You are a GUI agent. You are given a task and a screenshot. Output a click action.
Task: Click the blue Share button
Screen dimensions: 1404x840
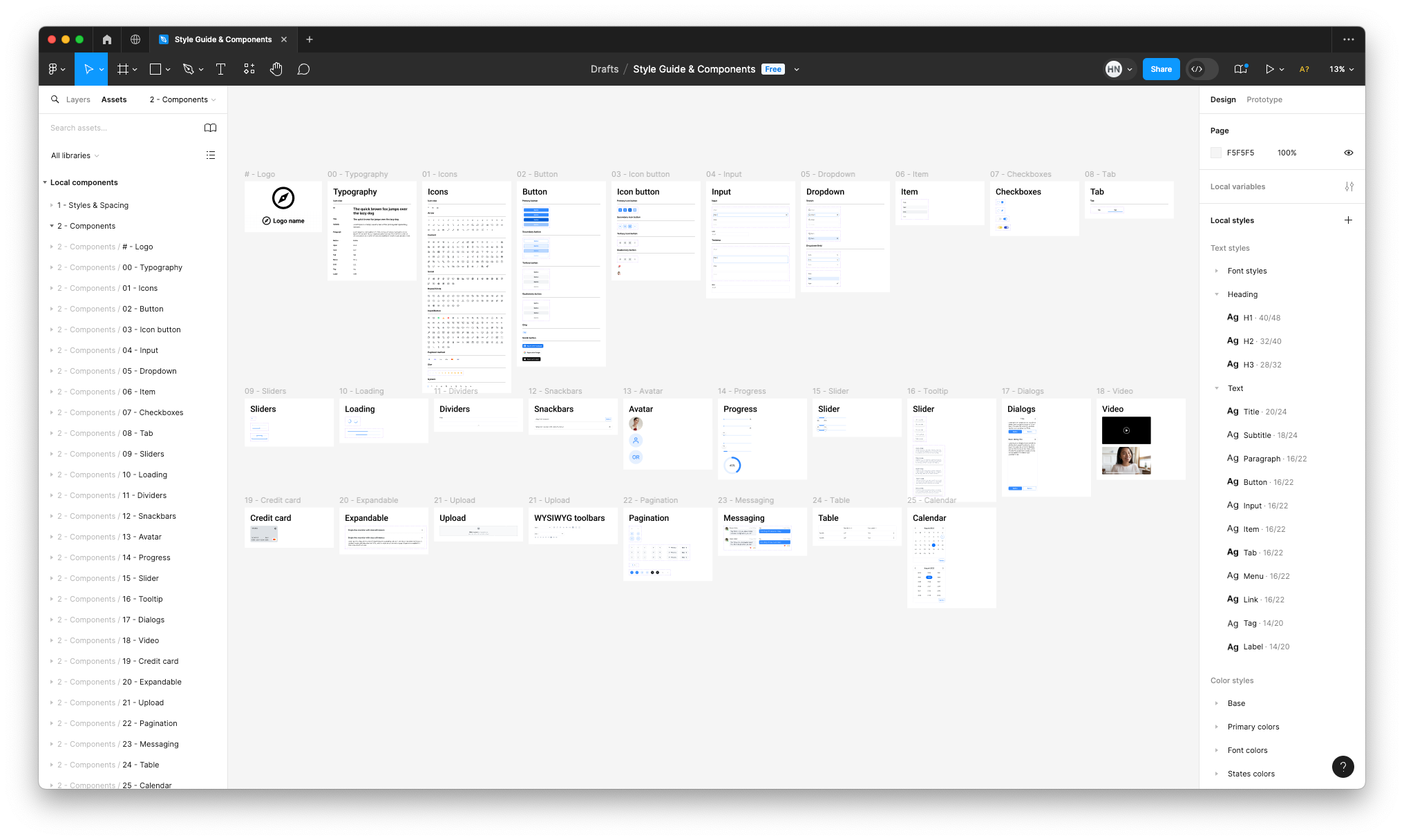click(x=1161, y=69)
